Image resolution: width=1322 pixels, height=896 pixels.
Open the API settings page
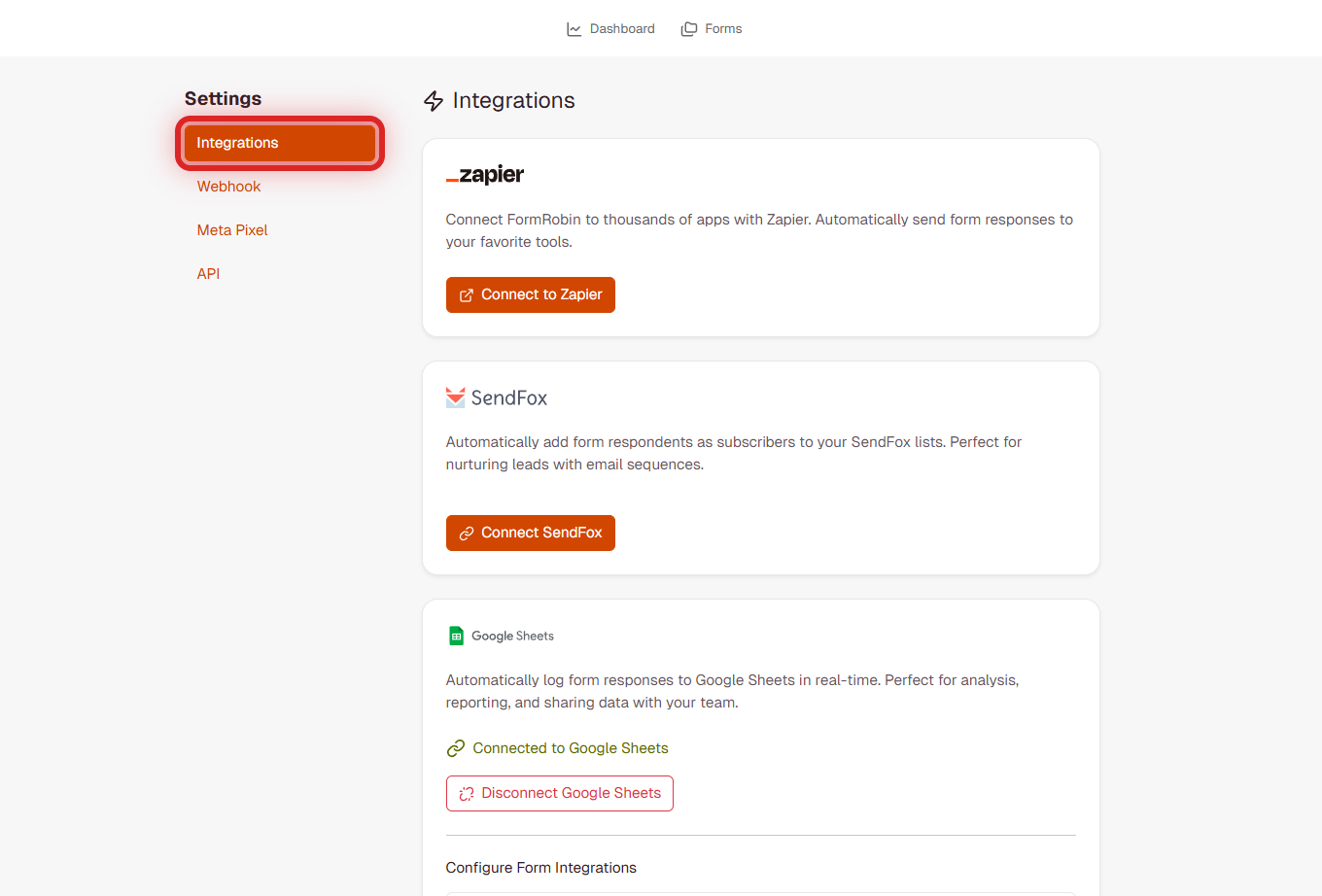tap(208, 273)
